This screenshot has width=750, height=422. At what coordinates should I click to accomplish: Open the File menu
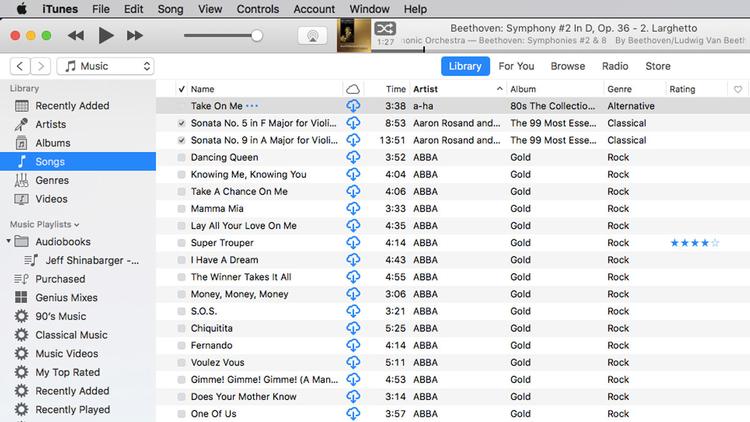tap(100, 9)
